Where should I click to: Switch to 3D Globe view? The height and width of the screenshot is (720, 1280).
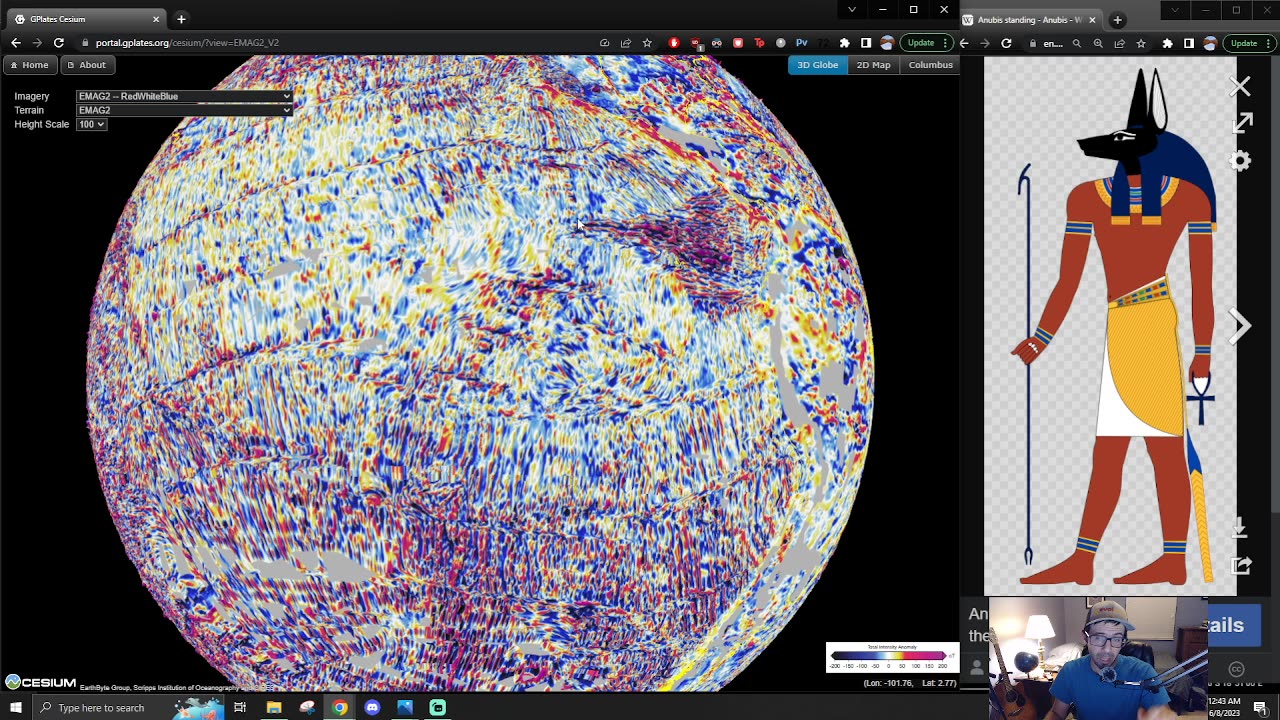[x=817, y=65]
